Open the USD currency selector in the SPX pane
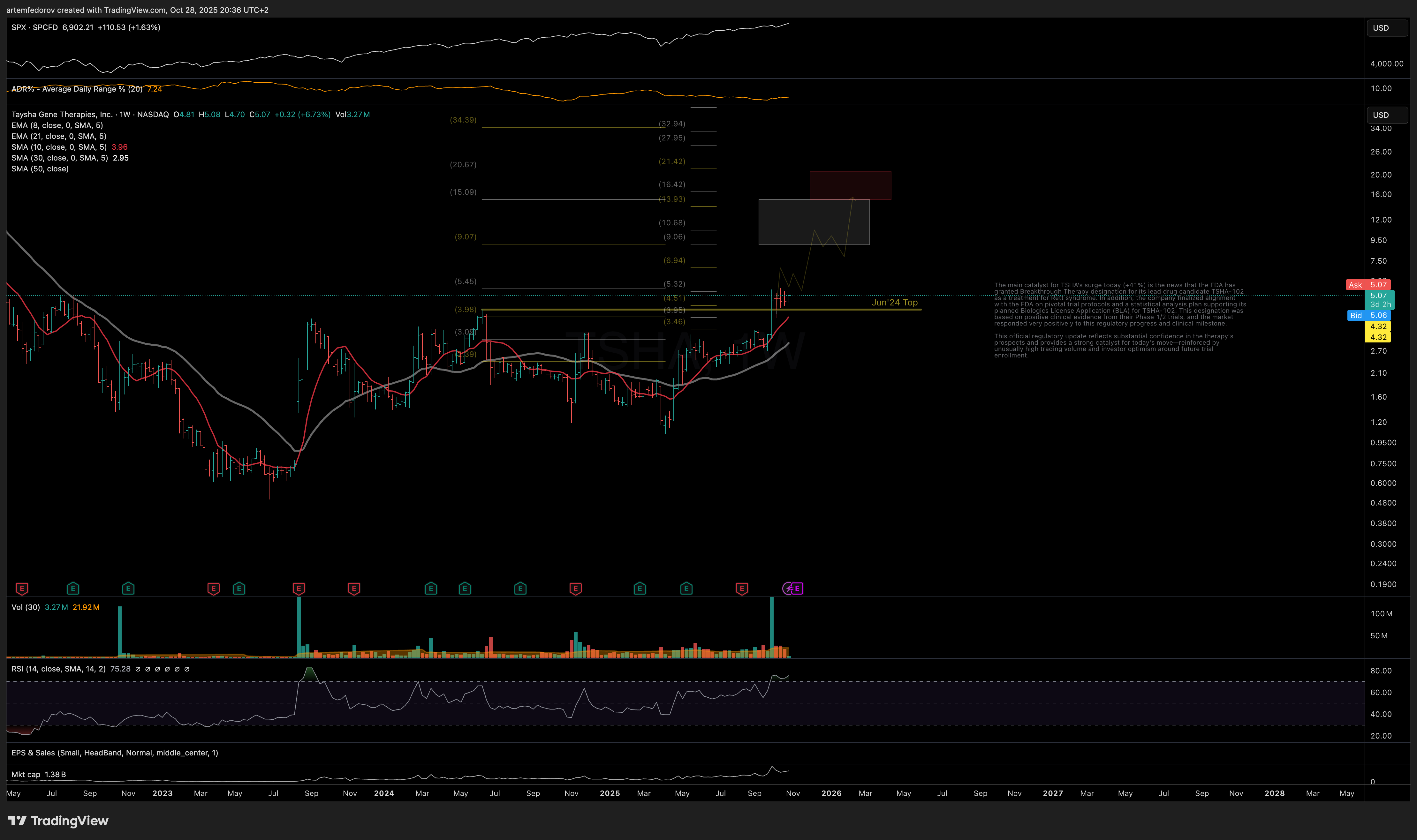 (1387, 28)
